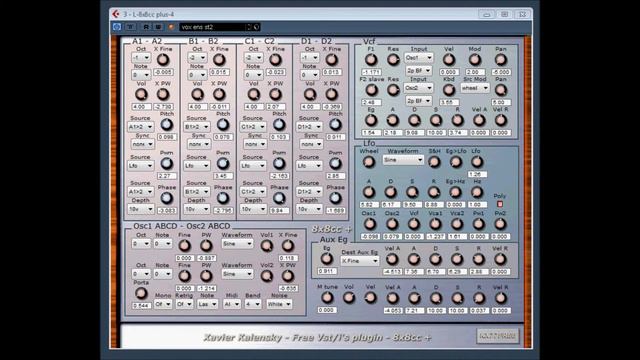Open the D1-D2 Sync dropdown
The height and width of the screenshot is (360, 640).
pyautogui.click(x=311, y=144)
